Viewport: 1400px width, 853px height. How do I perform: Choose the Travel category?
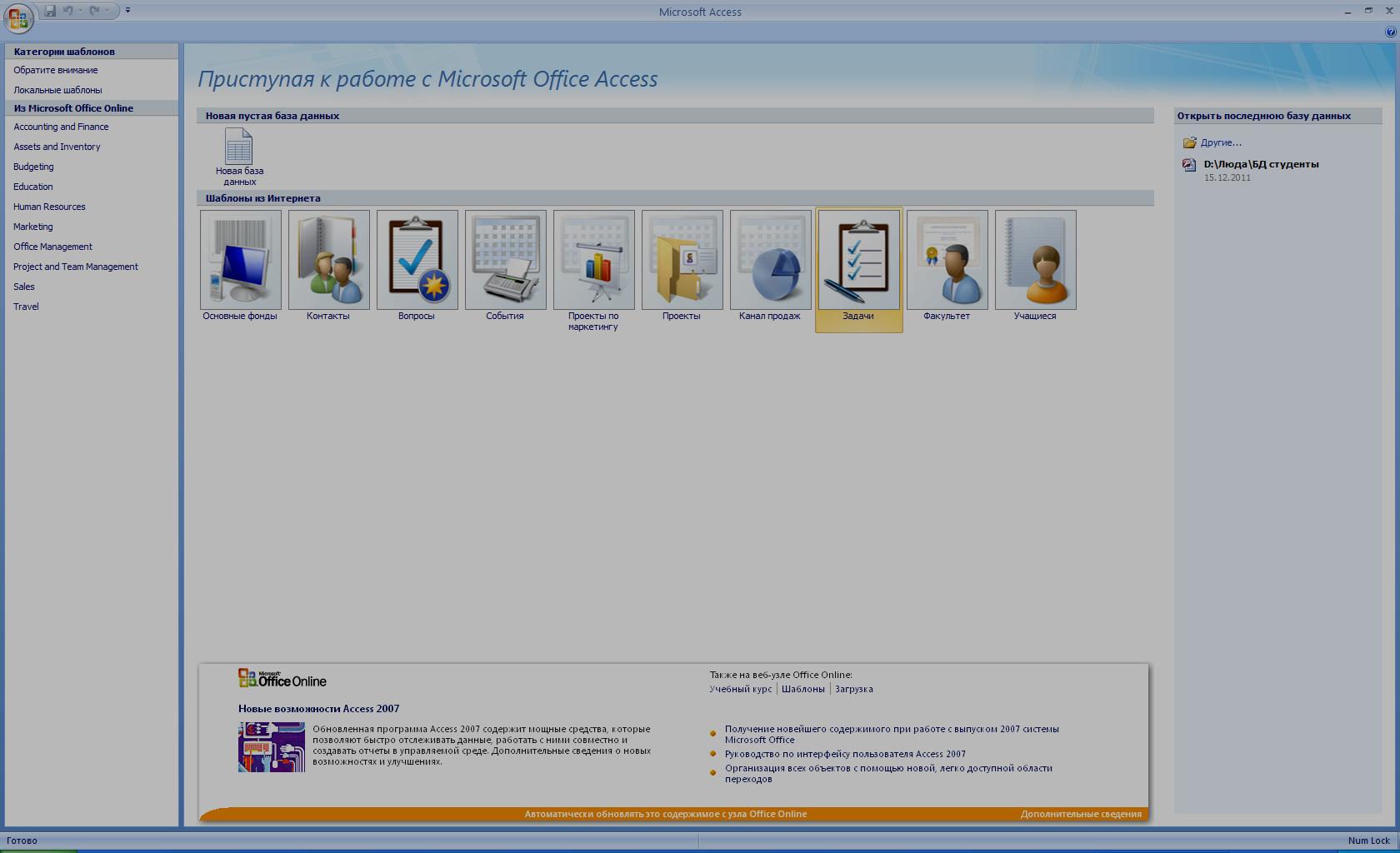click(x=26, y=307)
